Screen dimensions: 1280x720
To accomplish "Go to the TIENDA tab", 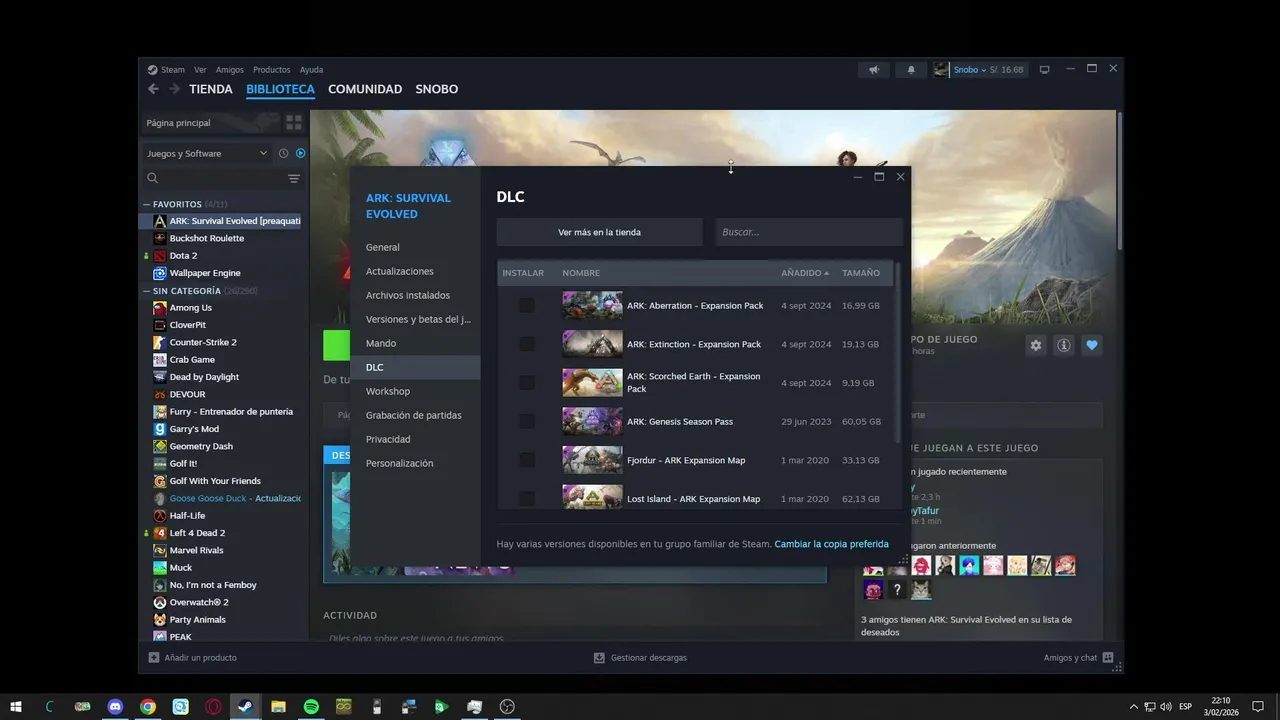I will tap(211, 89).
